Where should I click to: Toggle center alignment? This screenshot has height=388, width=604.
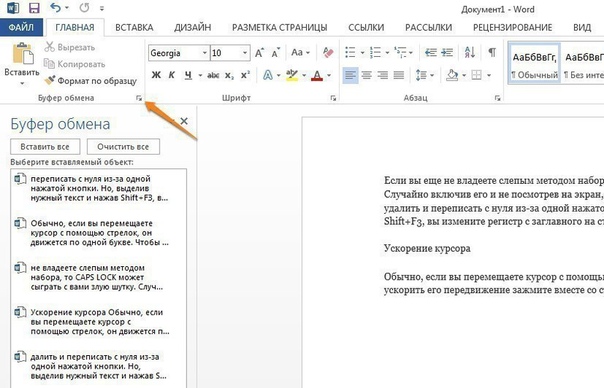pyautogui.click(x=366, y=75)
